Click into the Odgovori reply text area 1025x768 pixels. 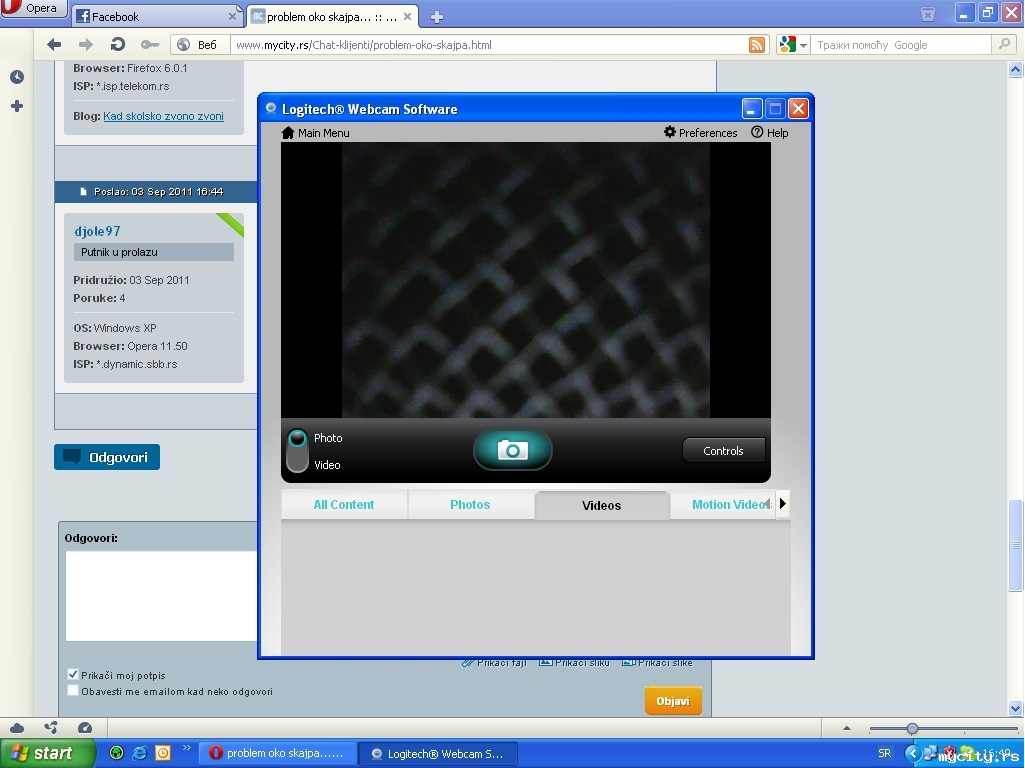pos(161,596)
